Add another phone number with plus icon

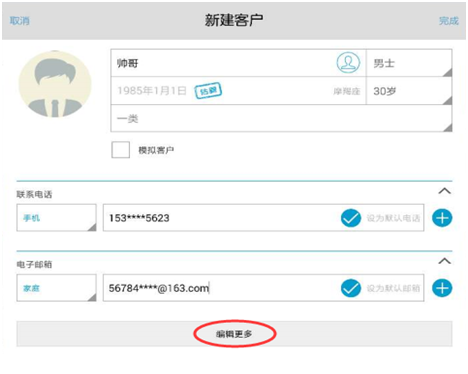pos(442,218)
